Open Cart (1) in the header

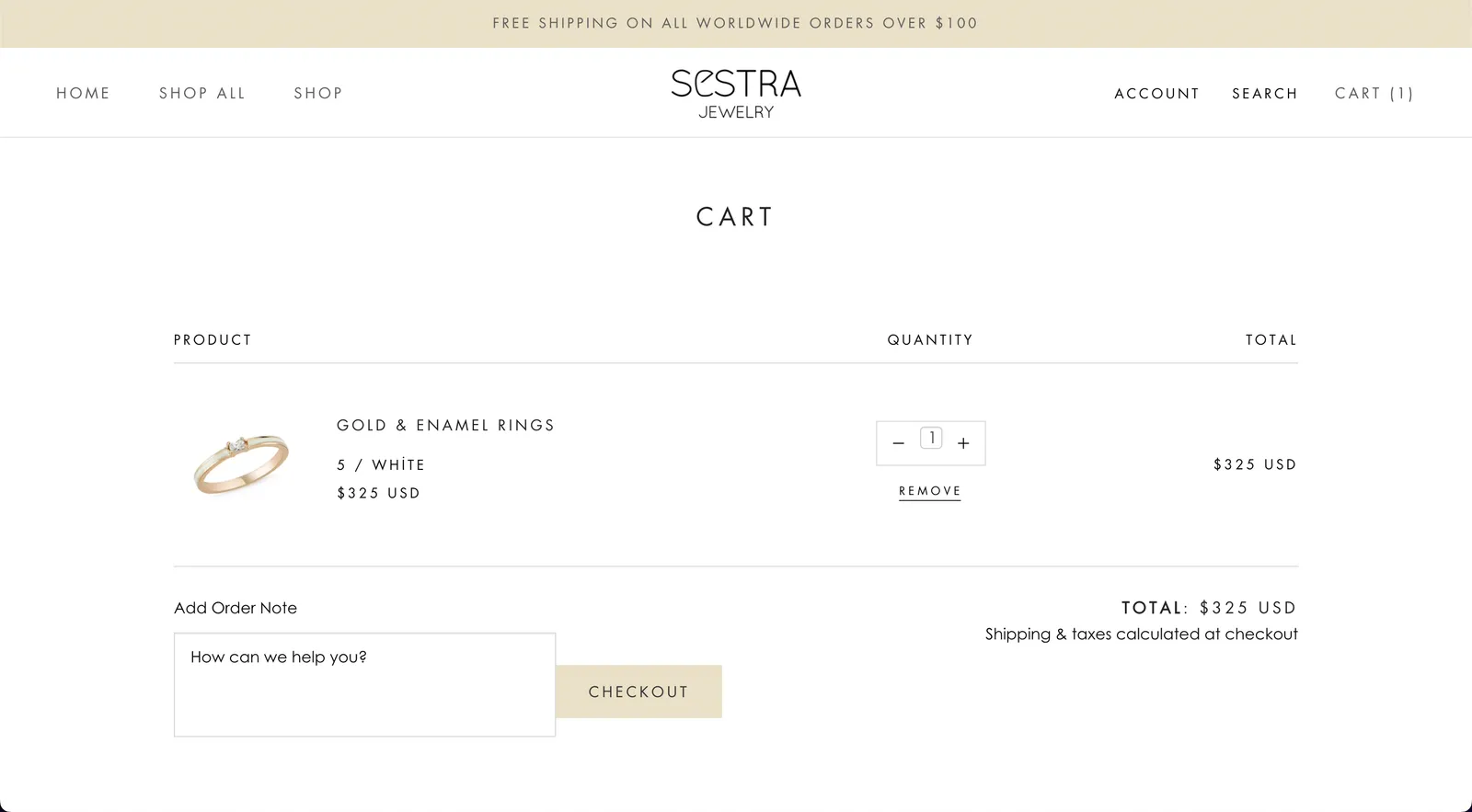click(1374, 94)
